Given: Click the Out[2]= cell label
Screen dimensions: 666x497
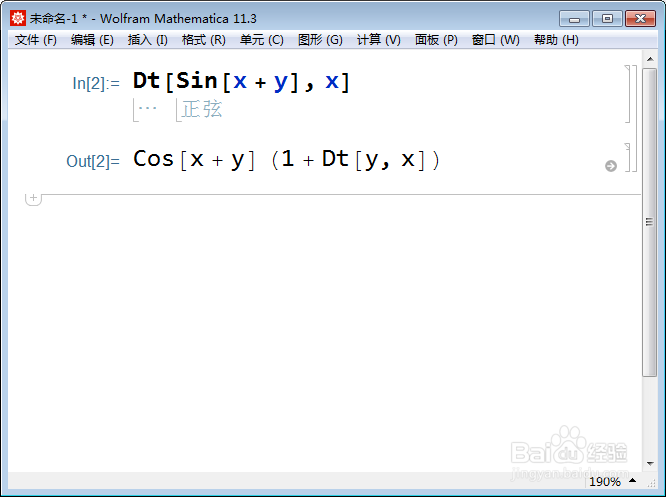Looking at the screenshot, I should (x=93, y=161).
